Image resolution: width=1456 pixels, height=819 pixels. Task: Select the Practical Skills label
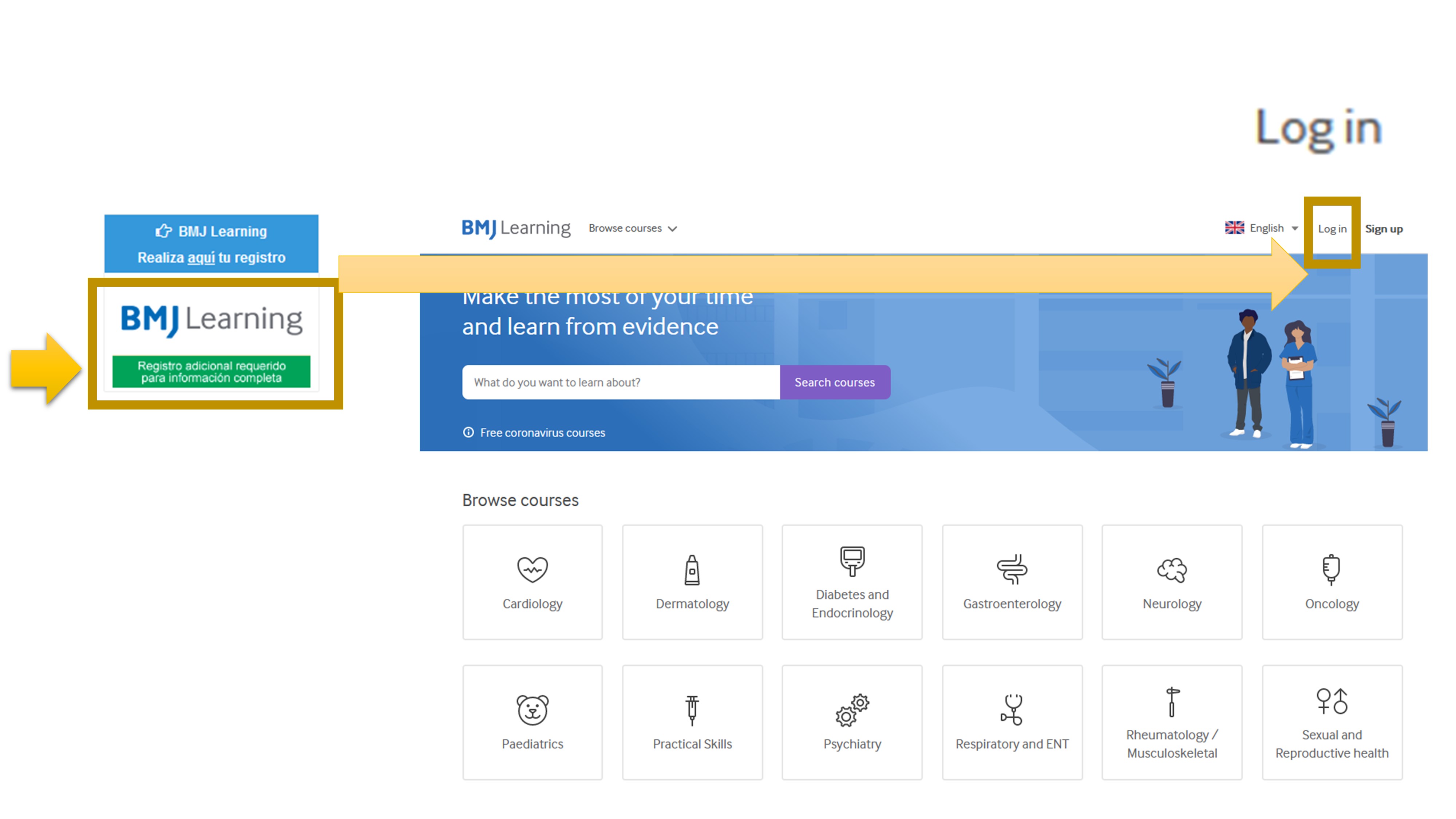coord(692,744)
